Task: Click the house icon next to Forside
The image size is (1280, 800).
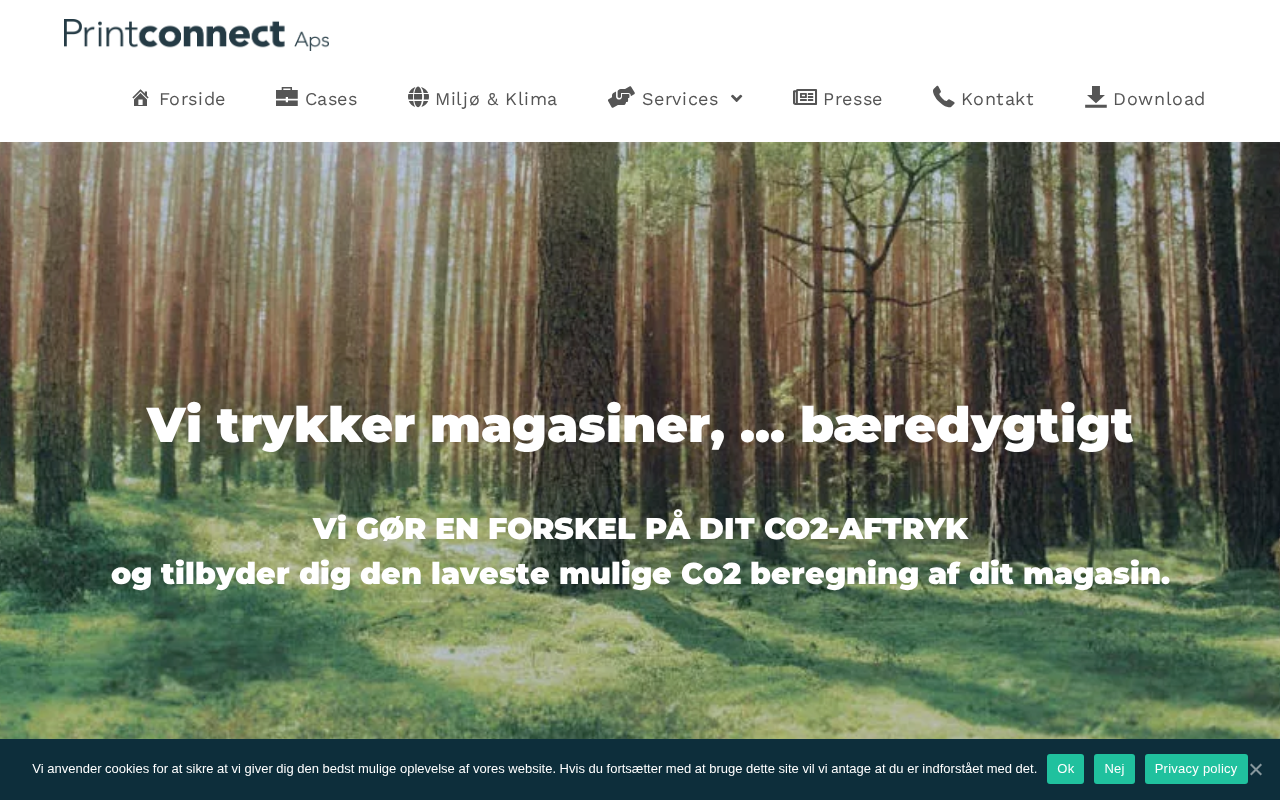Action: click(x=141, y=98)
